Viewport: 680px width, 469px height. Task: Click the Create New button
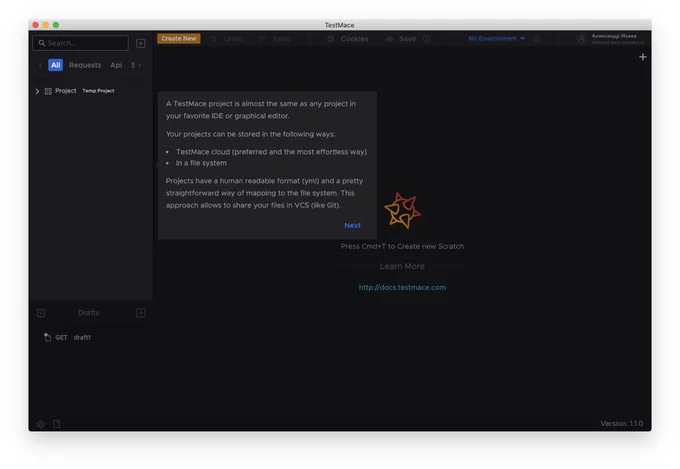[x=179, y=39]
